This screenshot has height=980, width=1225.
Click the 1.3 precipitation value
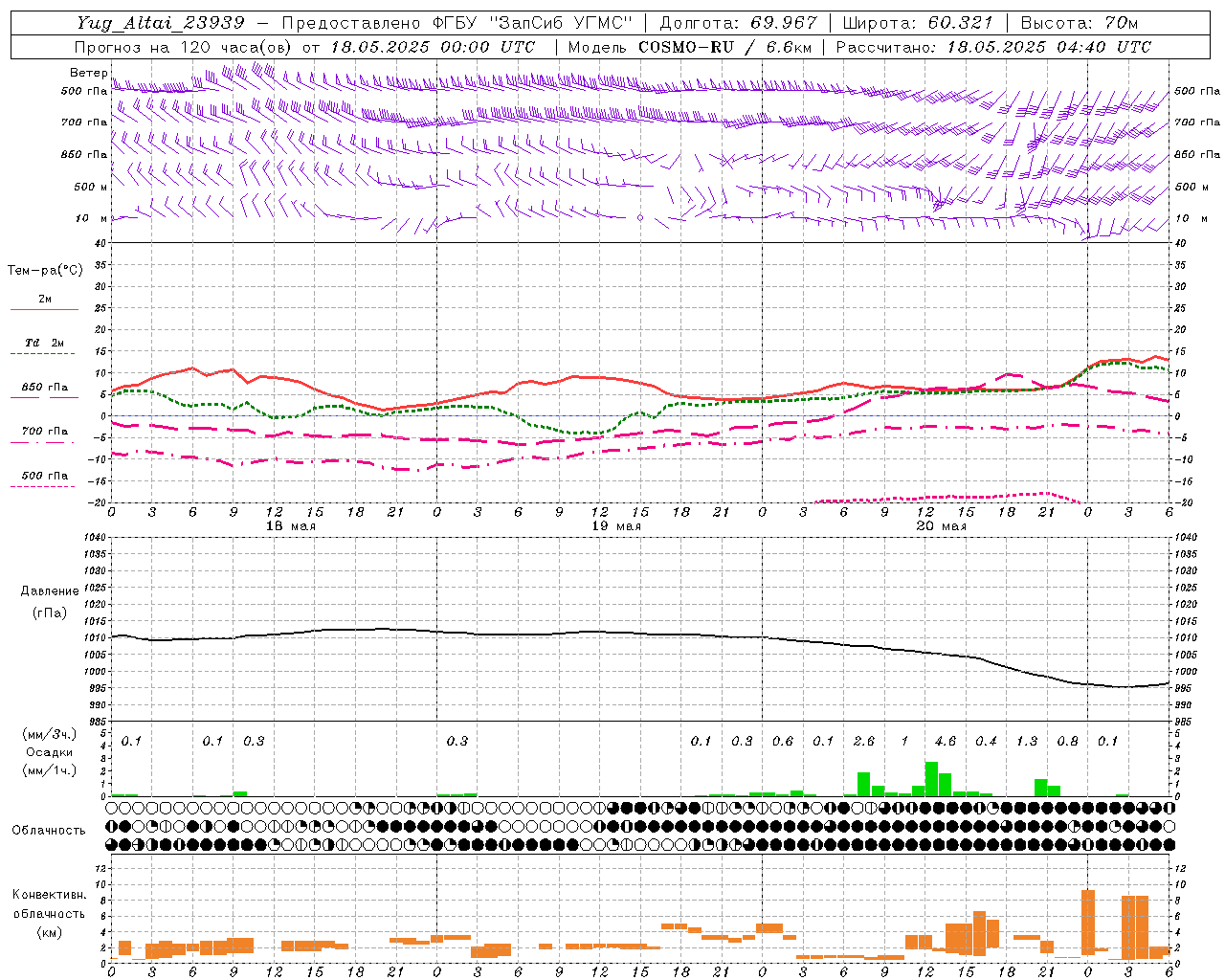(x=1027, y=741)
